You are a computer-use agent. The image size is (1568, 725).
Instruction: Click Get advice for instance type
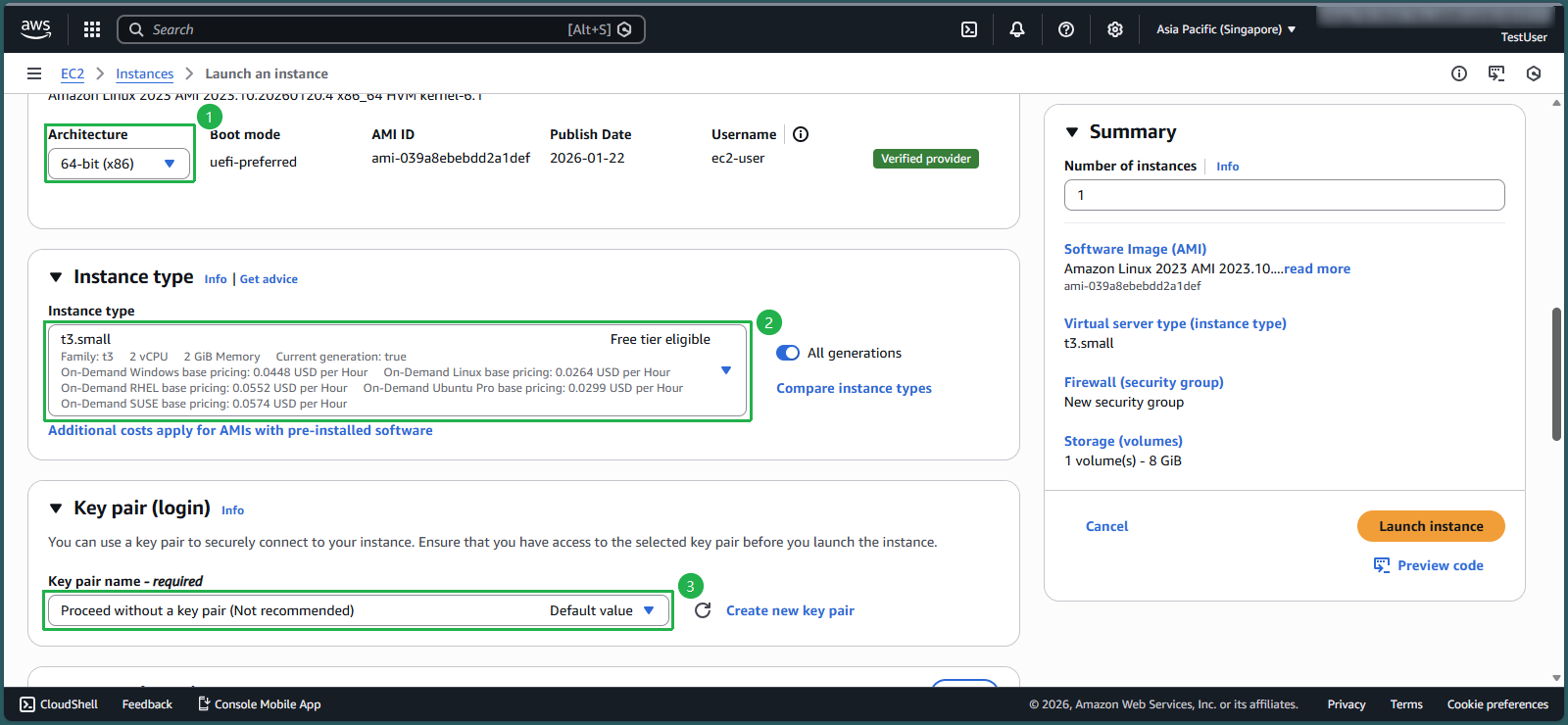(x=269, y=279)
